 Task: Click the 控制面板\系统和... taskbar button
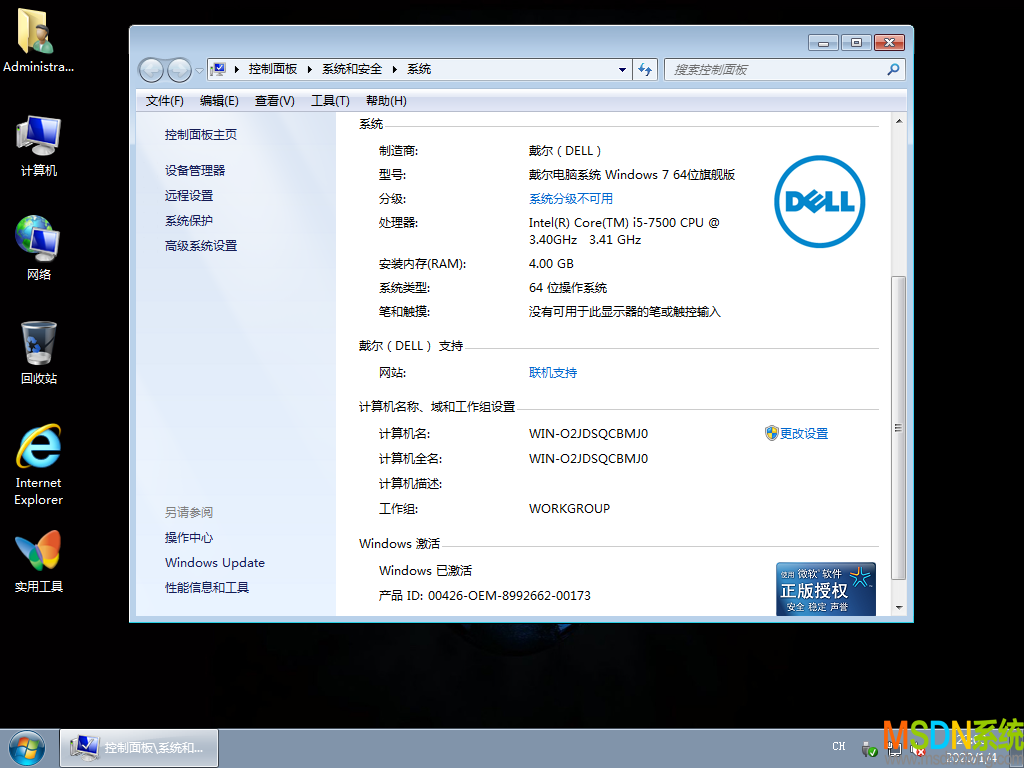coord(139,748)
